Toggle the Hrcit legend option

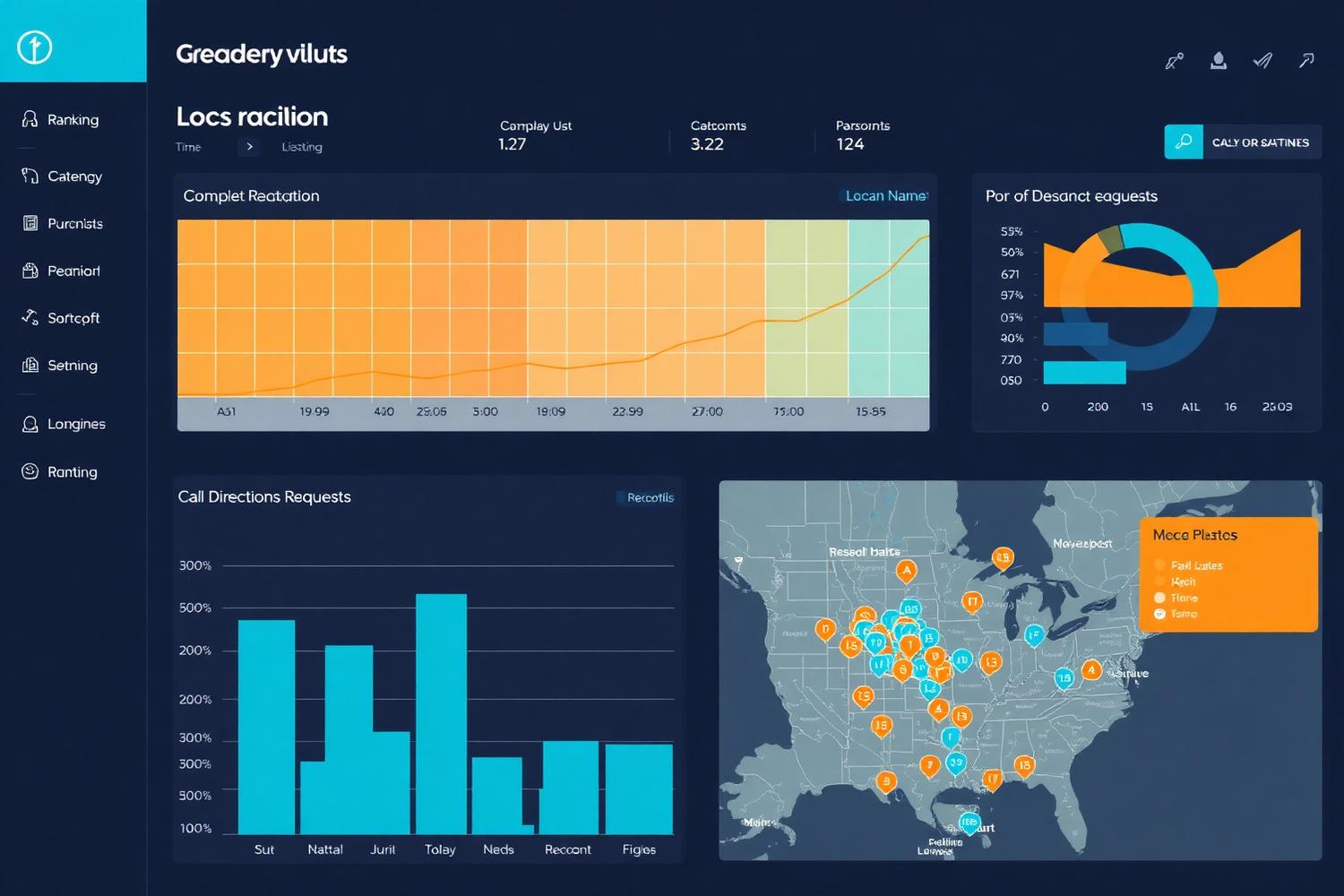1175,582
